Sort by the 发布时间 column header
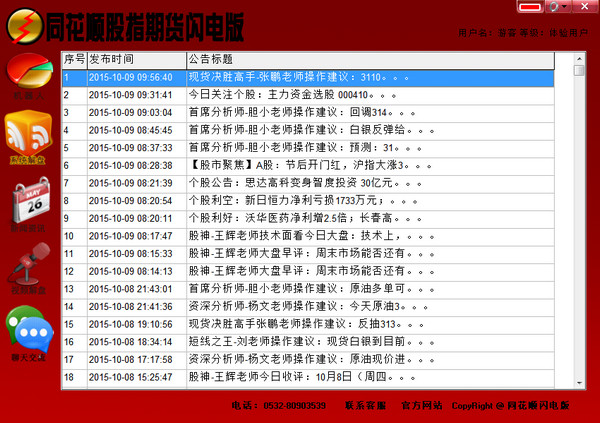 tap(137, 60)
